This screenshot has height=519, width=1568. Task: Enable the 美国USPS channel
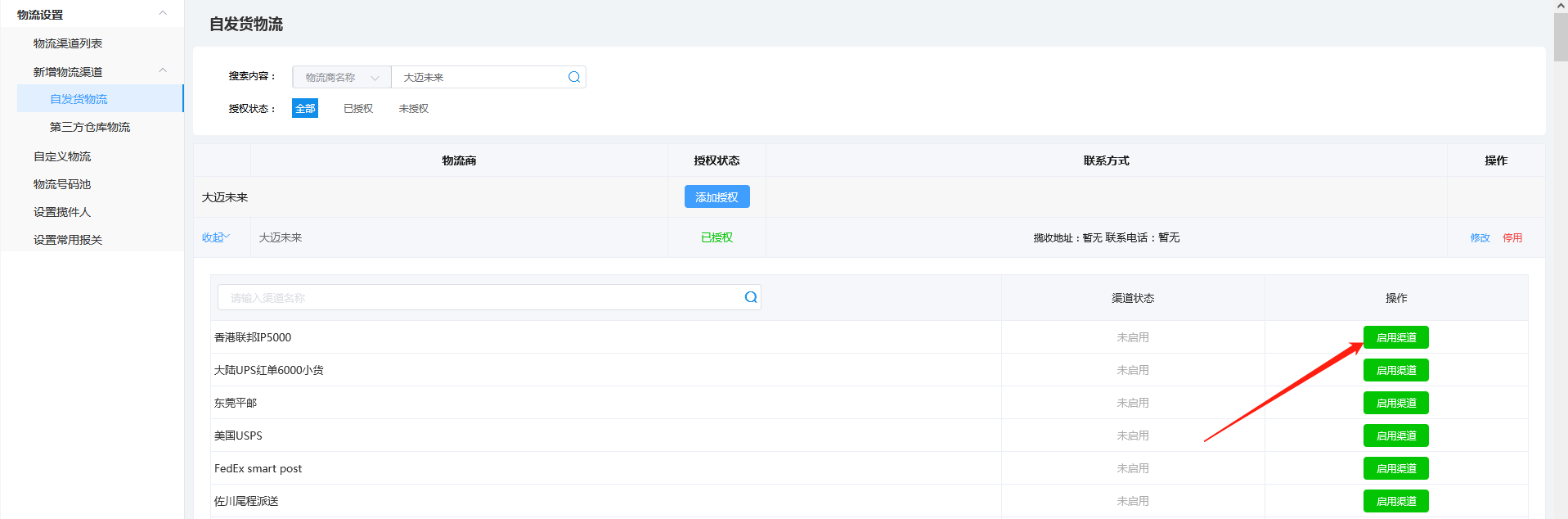pos(1395,436)
